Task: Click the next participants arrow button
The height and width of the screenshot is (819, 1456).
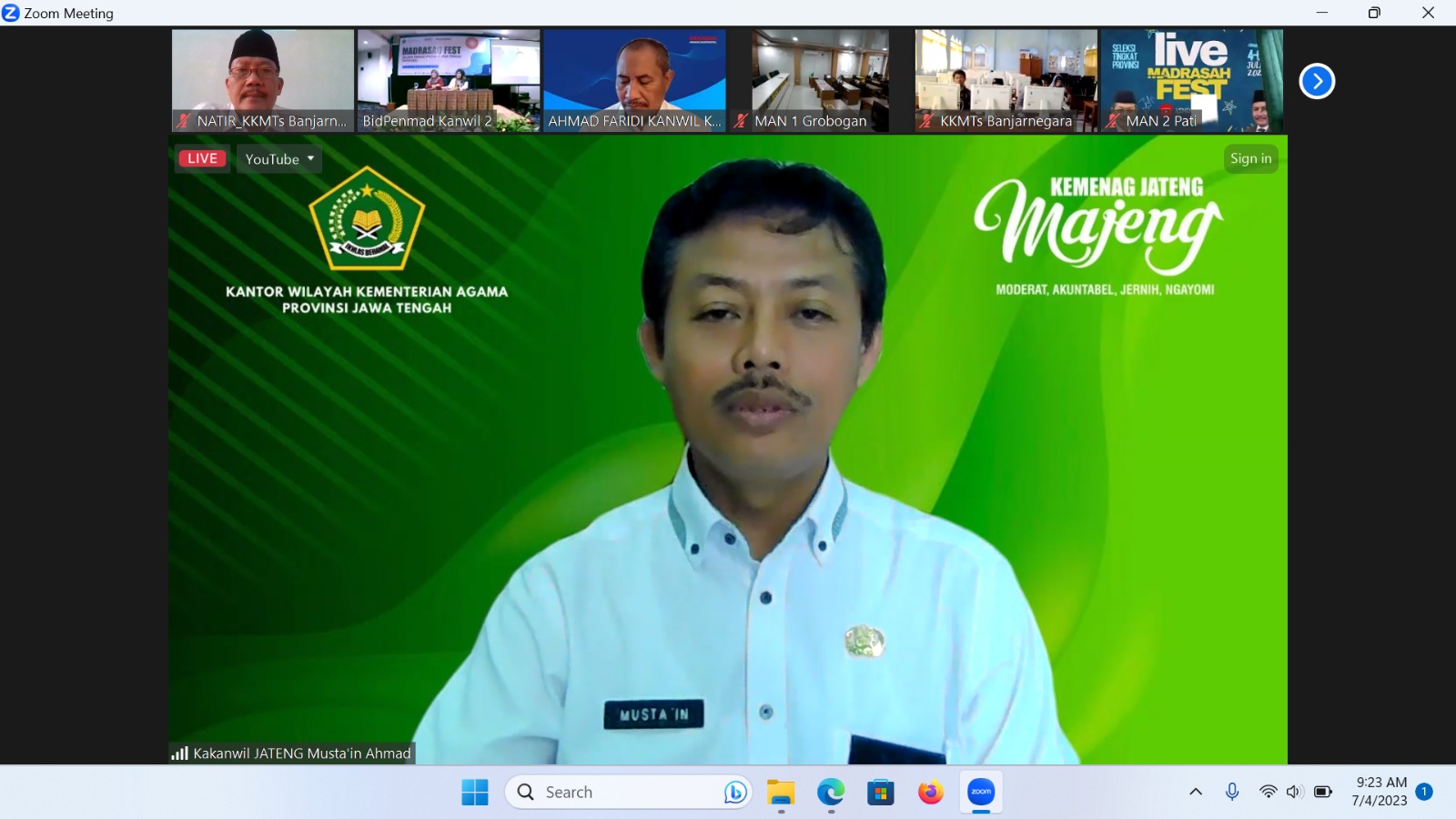Action: (1317, 81)
